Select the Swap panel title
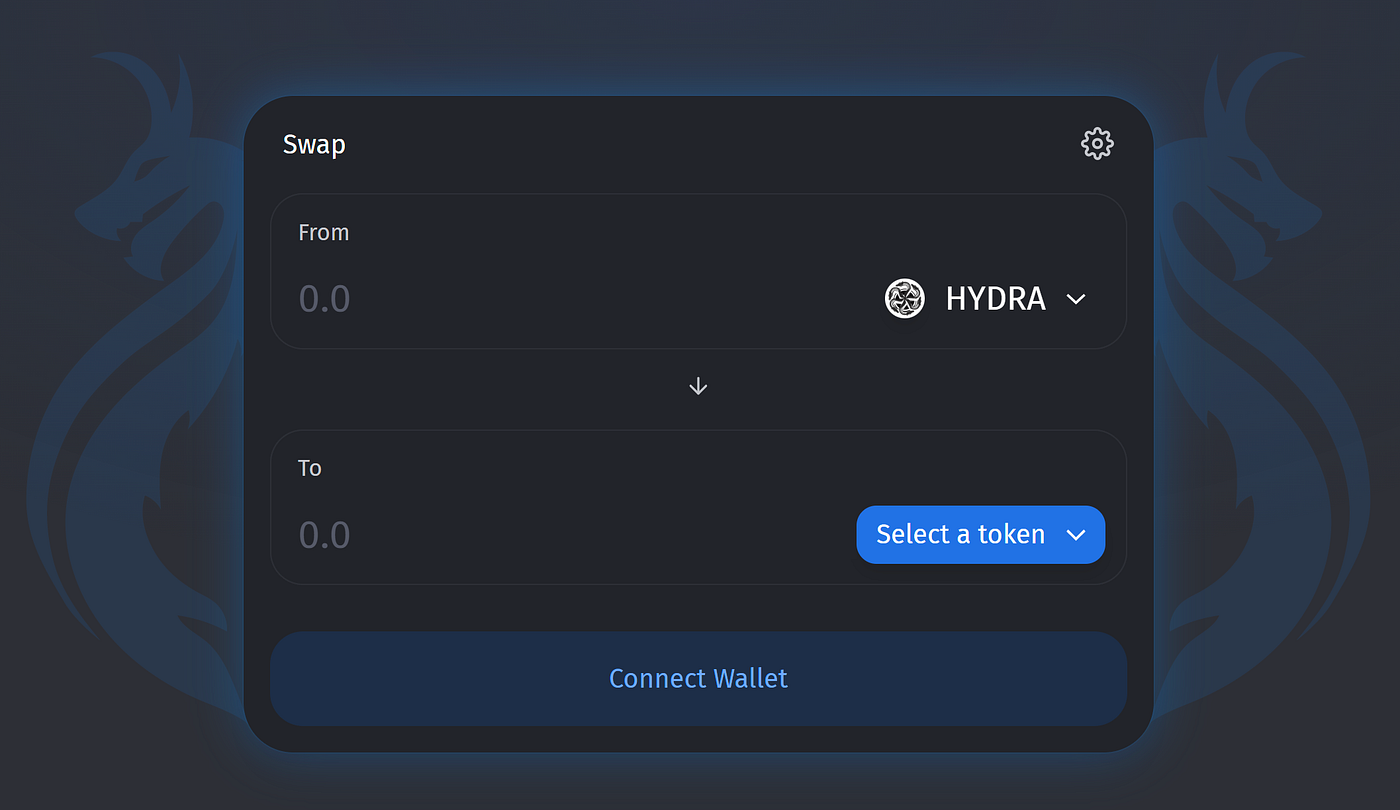The height and width of the screenshot is (810, 1400). click(313, 143)
